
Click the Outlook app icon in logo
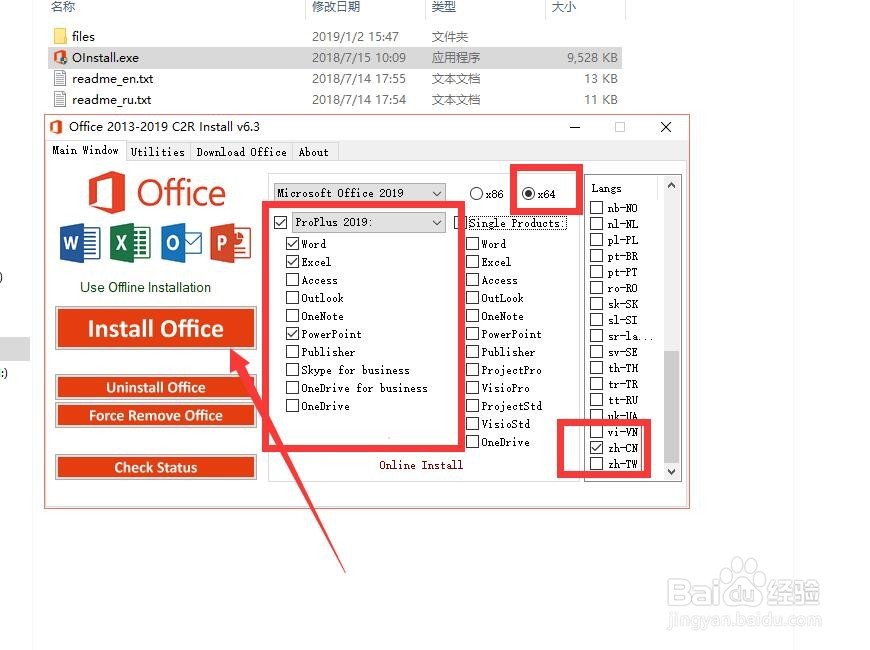point(181,243)
